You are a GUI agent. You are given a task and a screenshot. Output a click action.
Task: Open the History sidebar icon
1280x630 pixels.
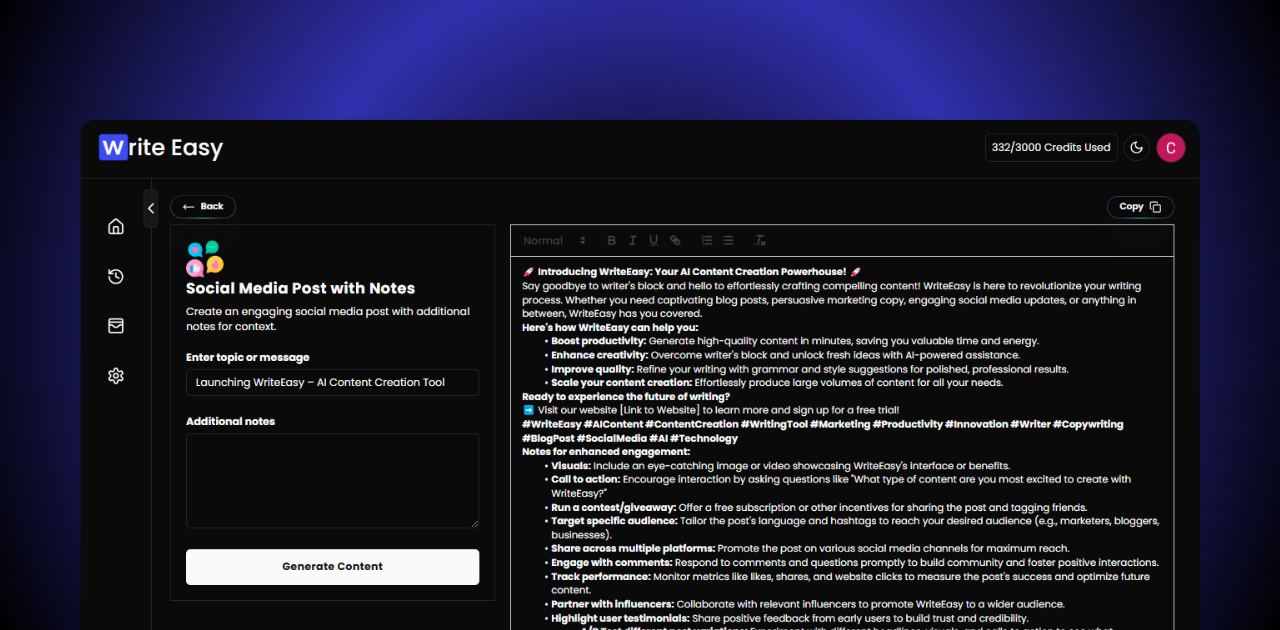coord(116,276)
